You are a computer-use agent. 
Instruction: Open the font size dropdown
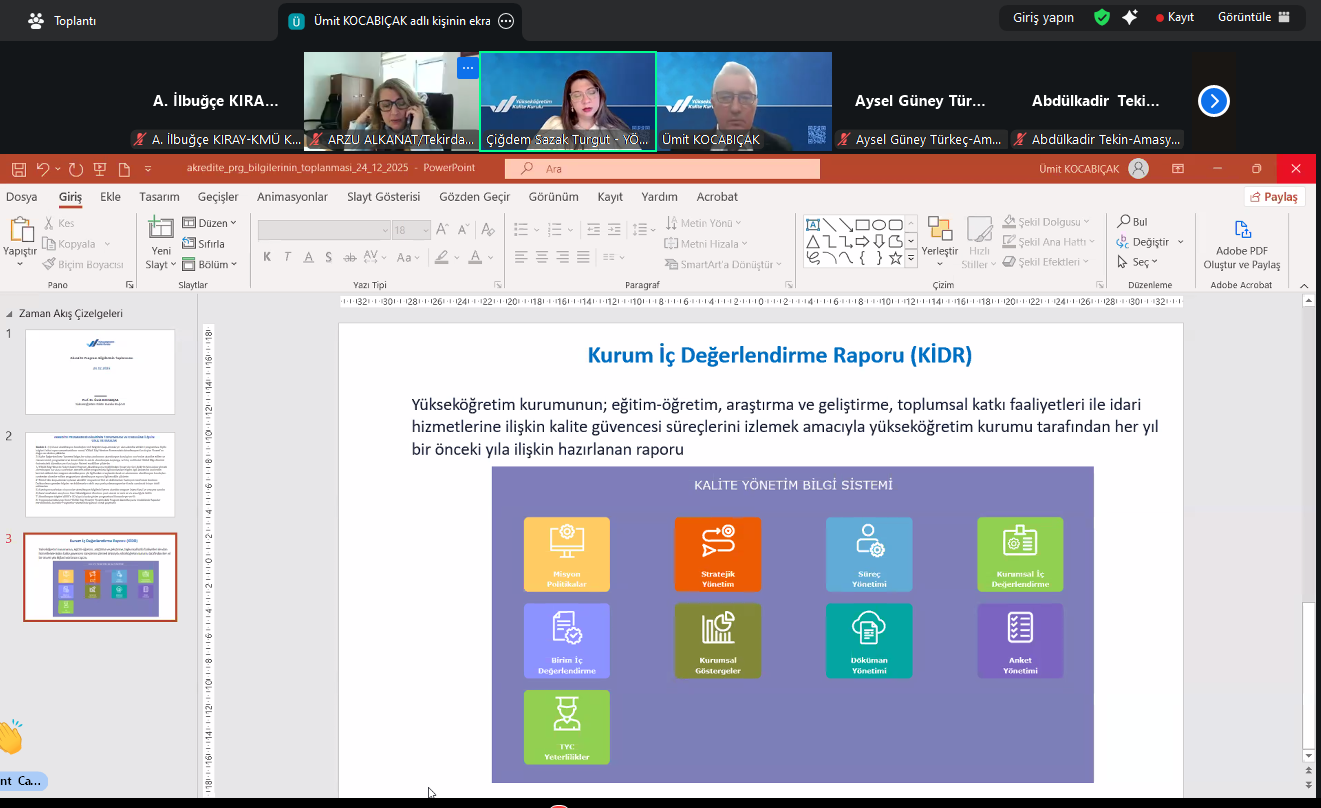(426, 230)
